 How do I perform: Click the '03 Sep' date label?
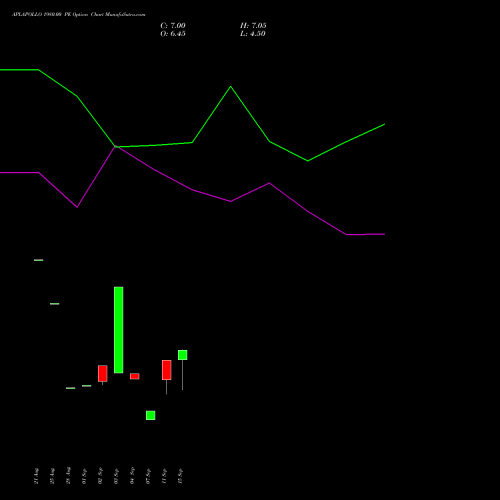click(116, 476)
